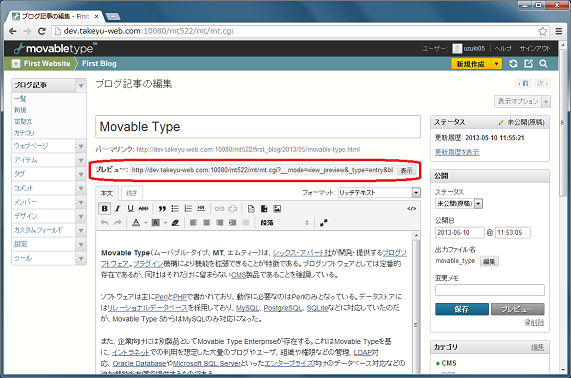Open the 未公開(原稿) status dropdown
The width and height of the screenshot is (571, 378).
click(x=459, y=204)
